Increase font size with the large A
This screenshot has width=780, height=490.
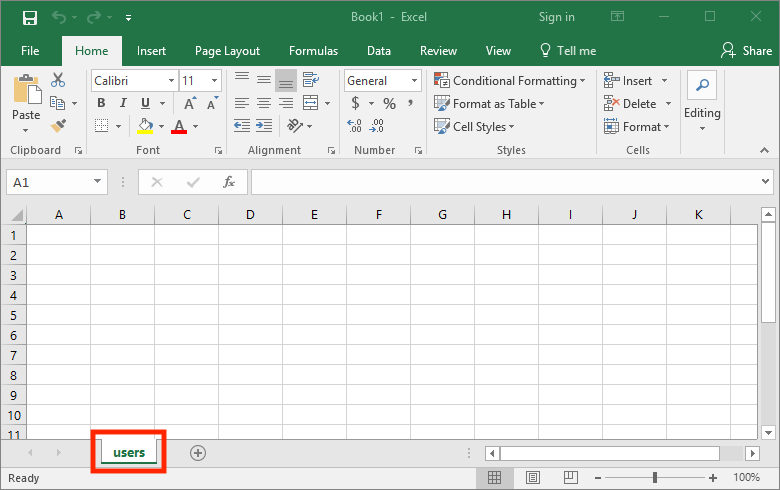(190, 103)
